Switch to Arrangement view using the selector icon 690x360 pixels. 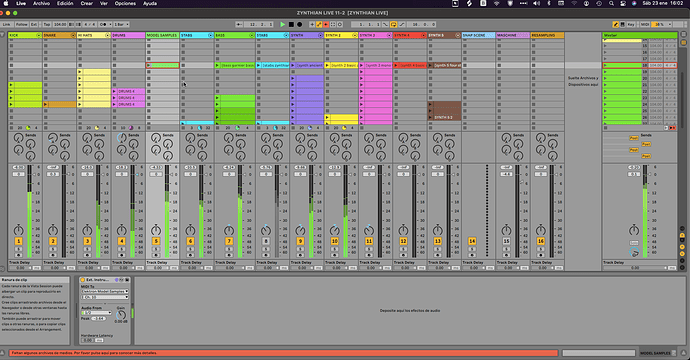683,34
